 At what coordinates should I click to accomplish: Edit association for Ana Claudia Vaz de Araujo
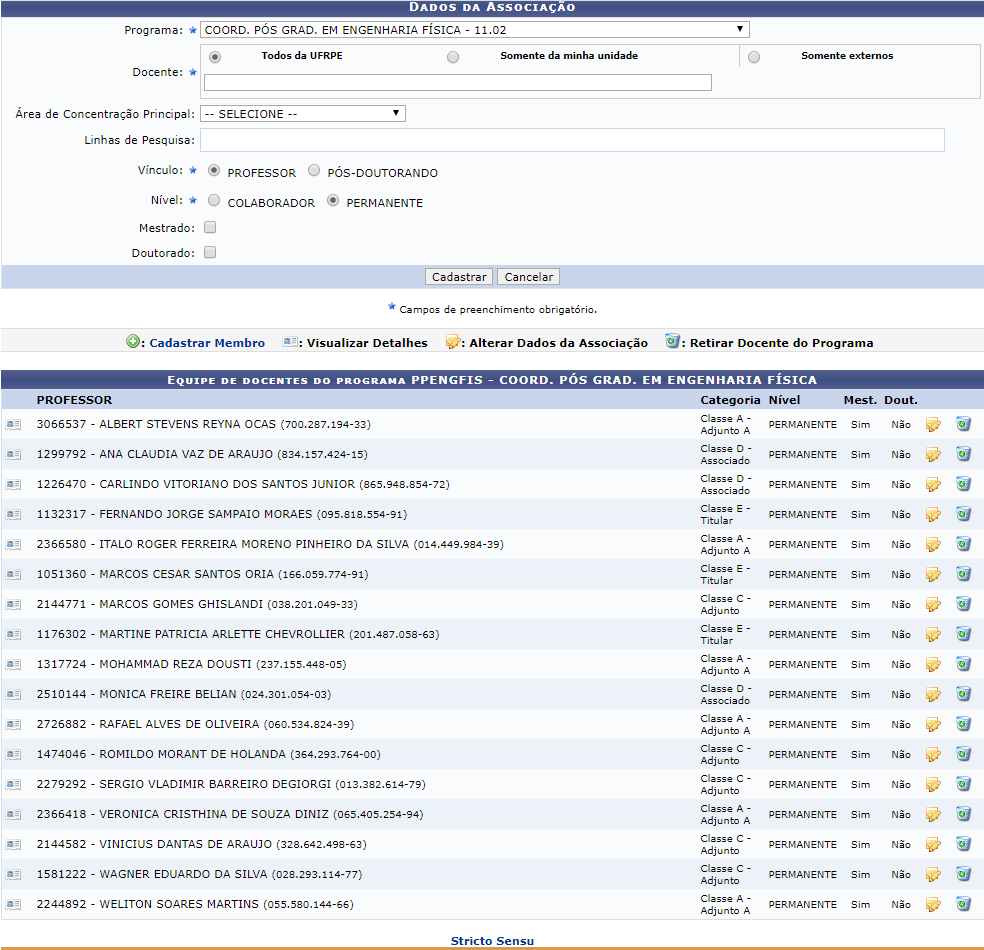[x=933, y=455]
